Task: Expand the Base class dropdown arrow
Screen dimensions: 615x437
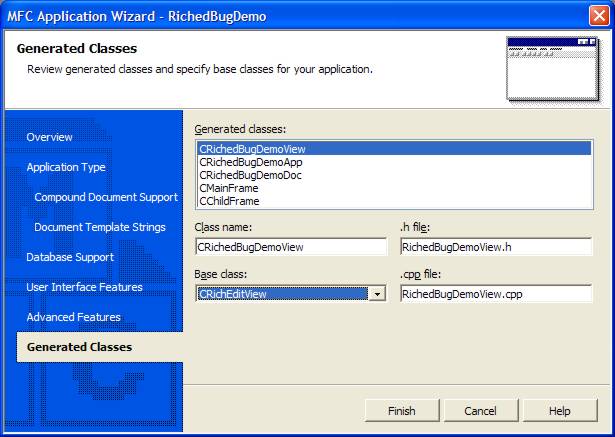Action: pyautogui.click(x=377, y=294)
